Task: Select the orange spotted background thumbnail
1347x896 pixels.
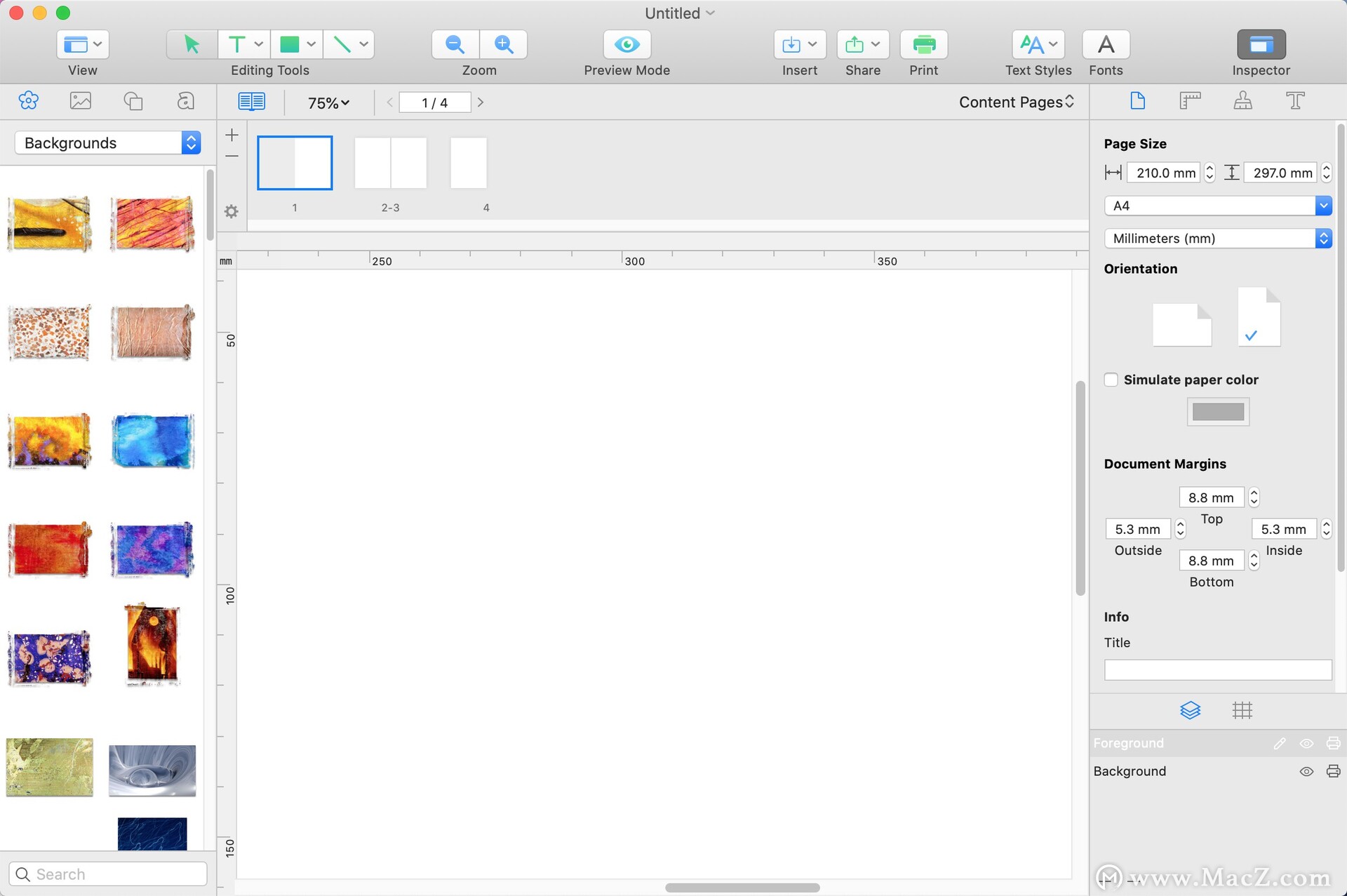Action: [50, 333]
